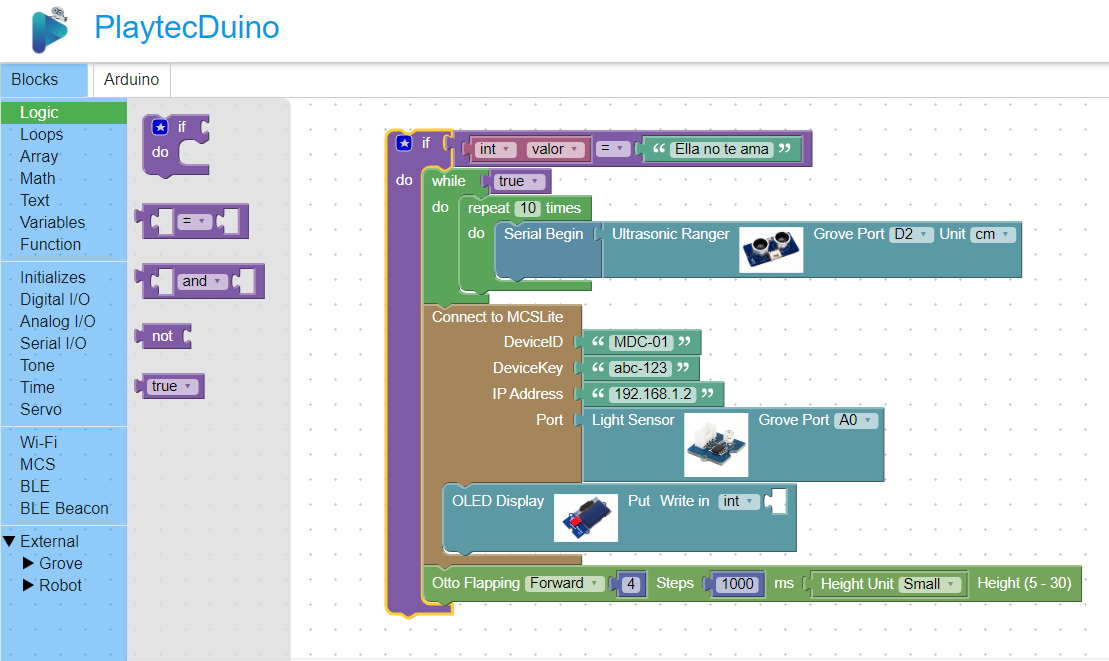Click the star icon on toolbox if block
Screen dimensions: 1109x661
tap(160, 127)
